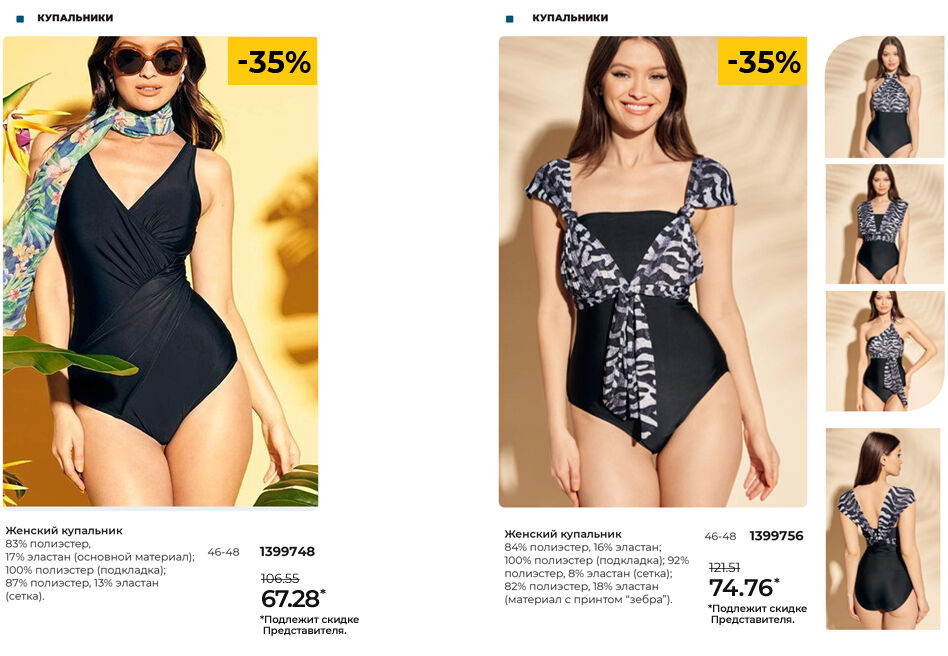Click the 67.28 discounted price

[290, 599]
